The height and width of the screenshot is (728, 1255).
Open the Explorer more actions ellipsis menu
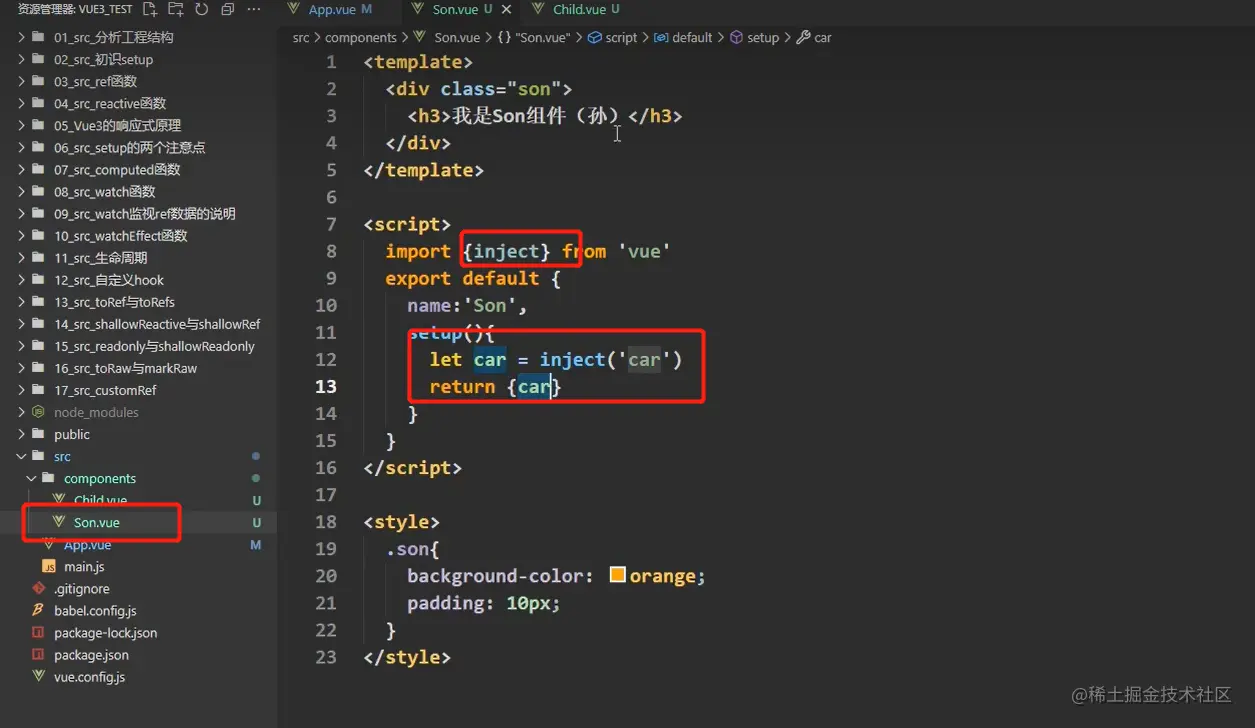(254, 9)
